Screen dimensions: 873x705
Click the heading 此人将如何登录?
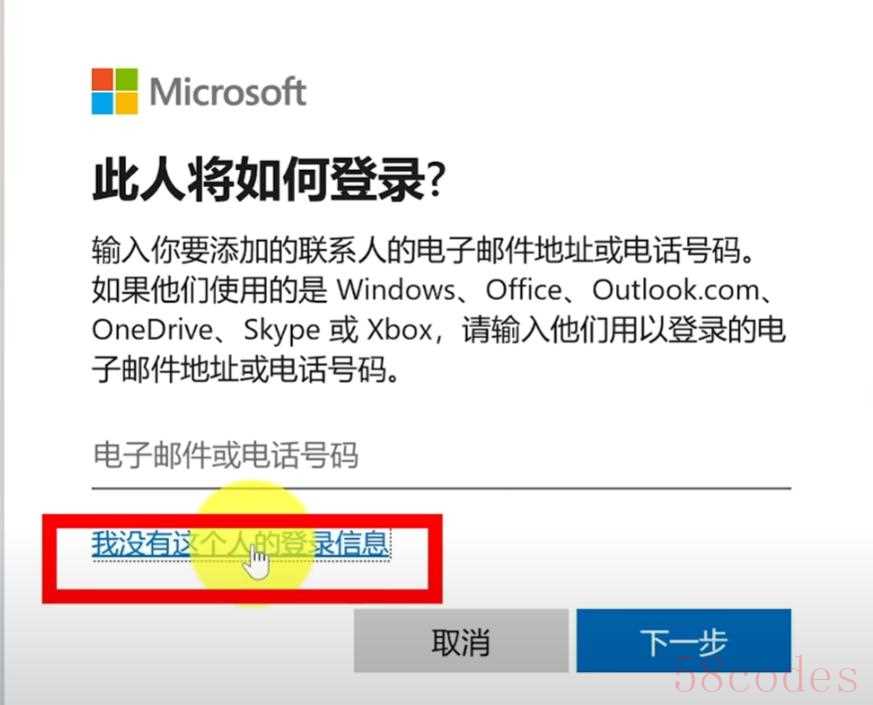click(x=269, y=179)
